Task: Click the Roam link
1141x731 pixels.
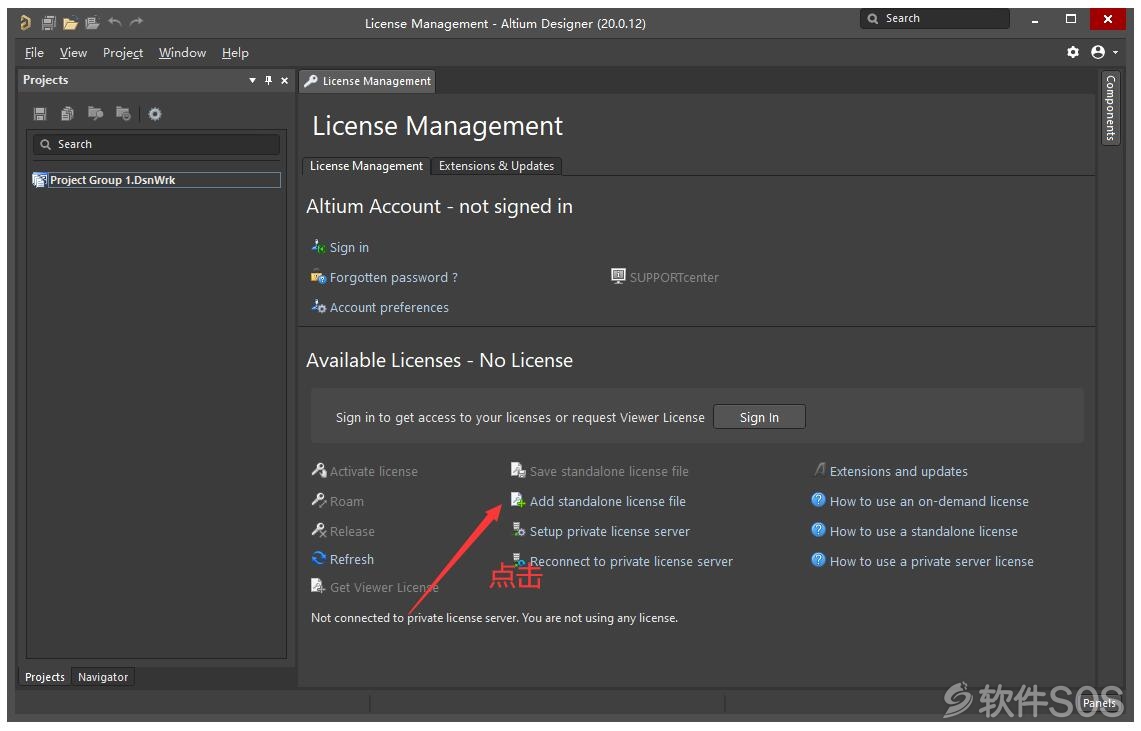Action: coord(346,501)
